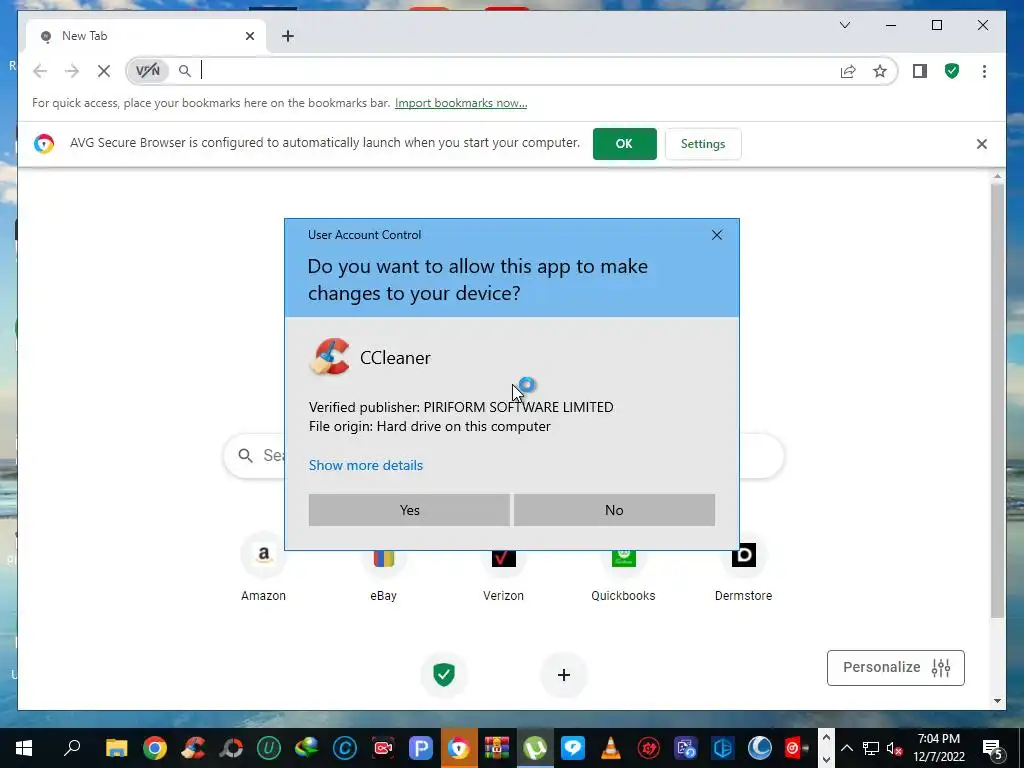1024x768 pixels.
Task: Add a shortcut with the round plus button
Action: pyautogui.click(x=564, y=674)
